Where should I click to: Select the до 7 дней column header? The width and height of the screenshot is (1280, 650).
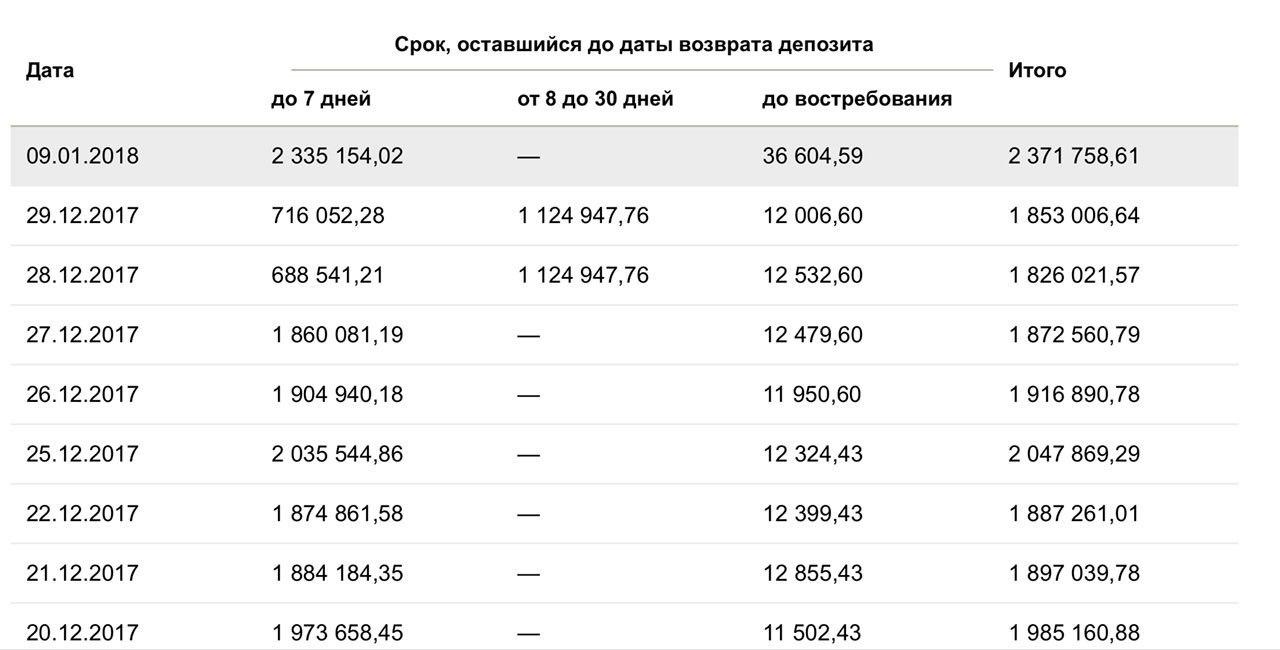coord(321,99)
